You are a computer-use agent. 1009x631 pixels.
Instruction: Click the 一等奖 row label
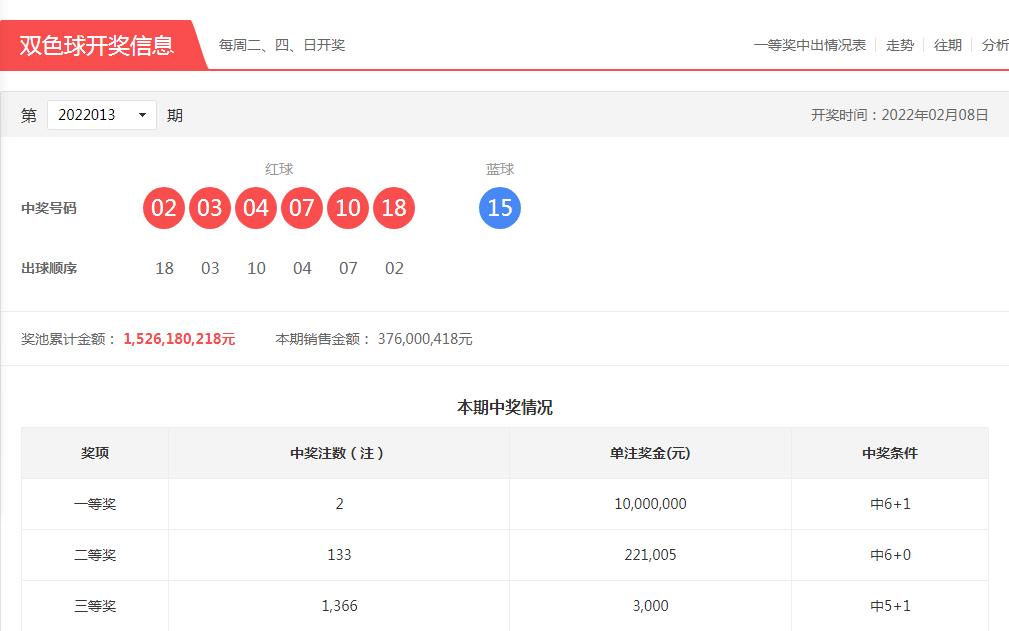95,504
